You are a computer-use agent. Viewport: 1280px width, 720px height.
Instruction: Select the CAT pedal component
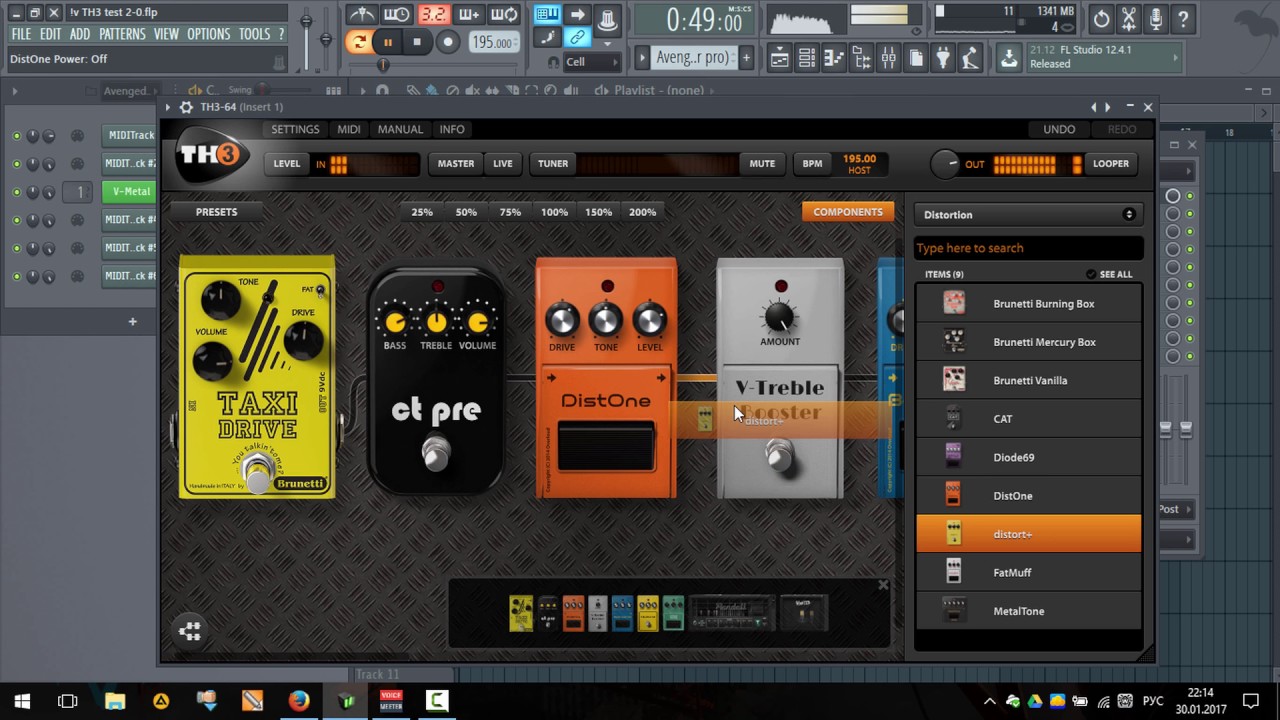(1028, 419)
